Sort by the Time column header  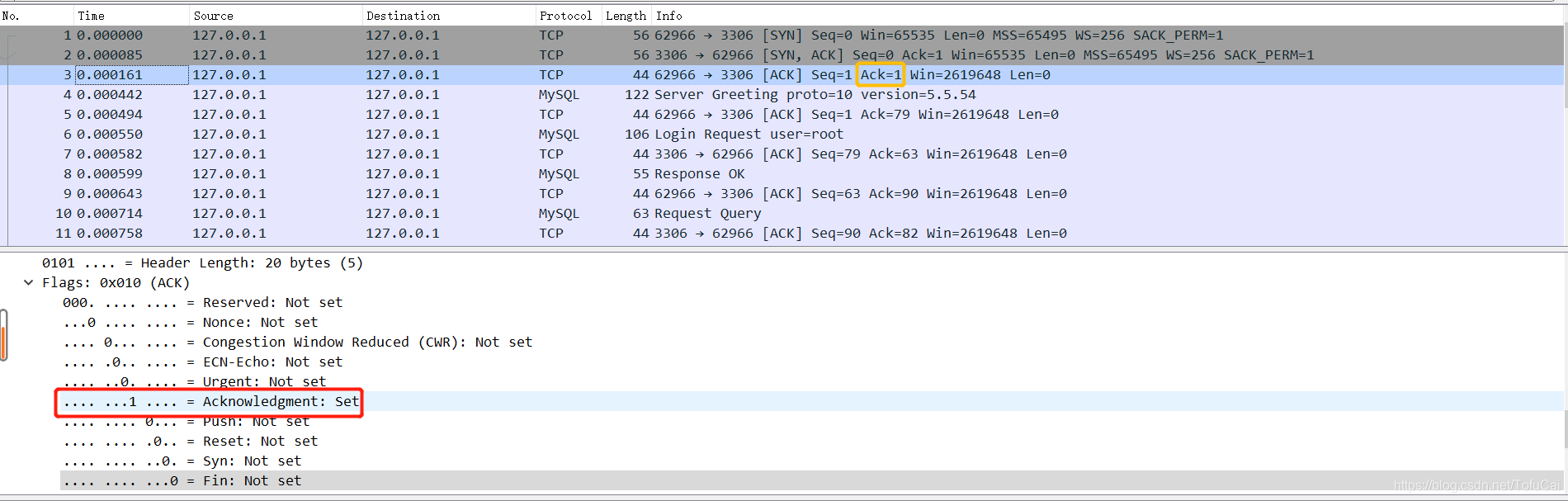(x=130, y=16)
